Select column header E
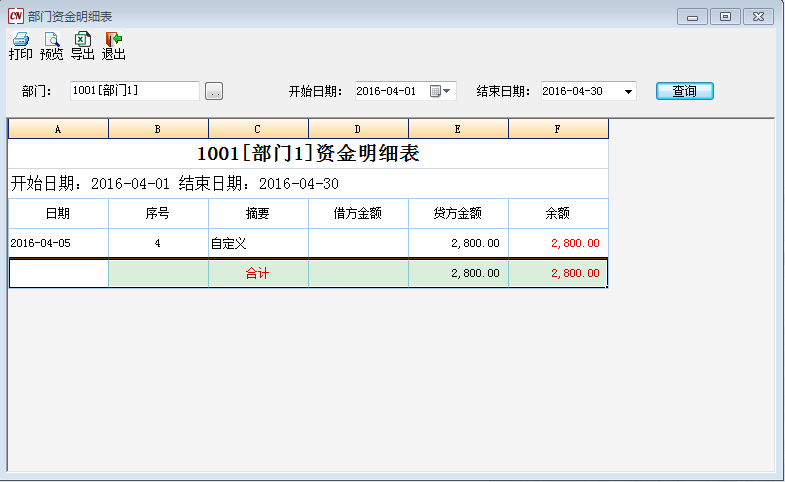This screenshot has width=785, height=482. click(459, 129)
